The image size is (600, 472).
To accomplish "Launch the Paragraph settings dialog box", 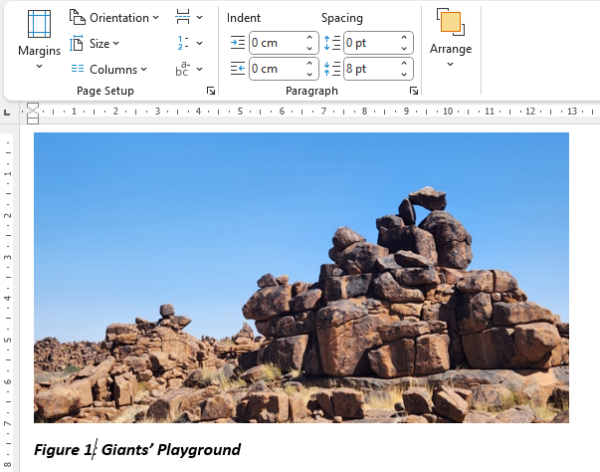I will 413,91.
